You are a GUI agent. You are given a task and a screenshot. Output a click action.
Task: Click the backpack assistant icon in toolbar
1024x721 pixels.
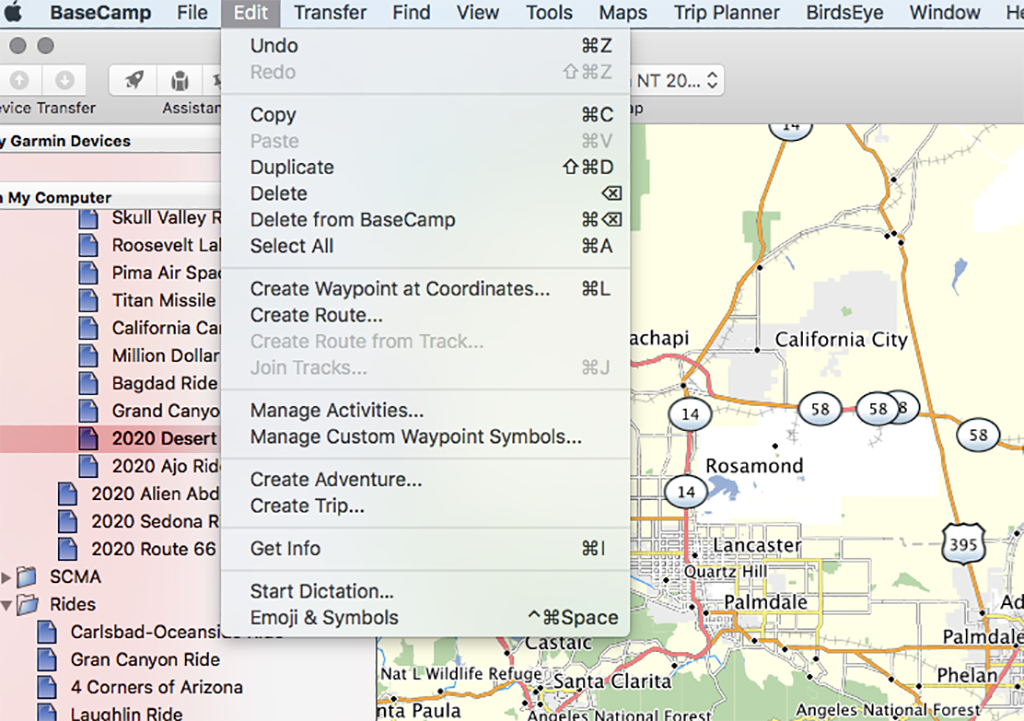point(180,80)
